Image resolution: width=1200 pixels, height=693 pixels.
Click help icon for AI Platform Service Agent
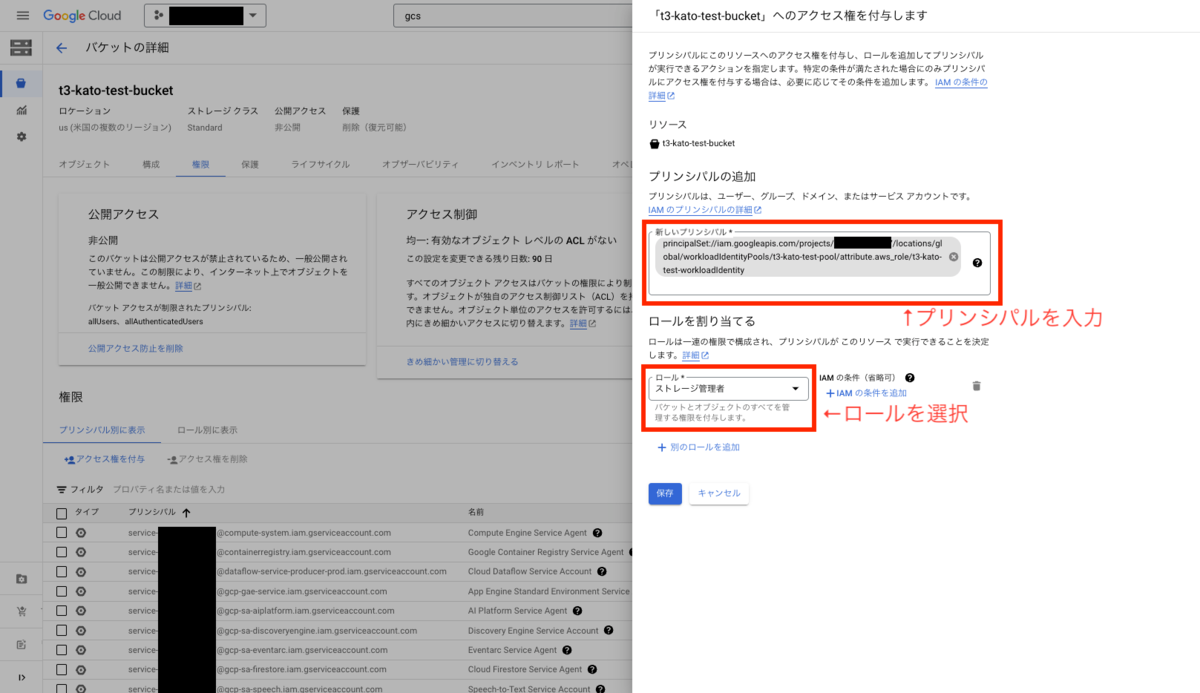point(578,611)
